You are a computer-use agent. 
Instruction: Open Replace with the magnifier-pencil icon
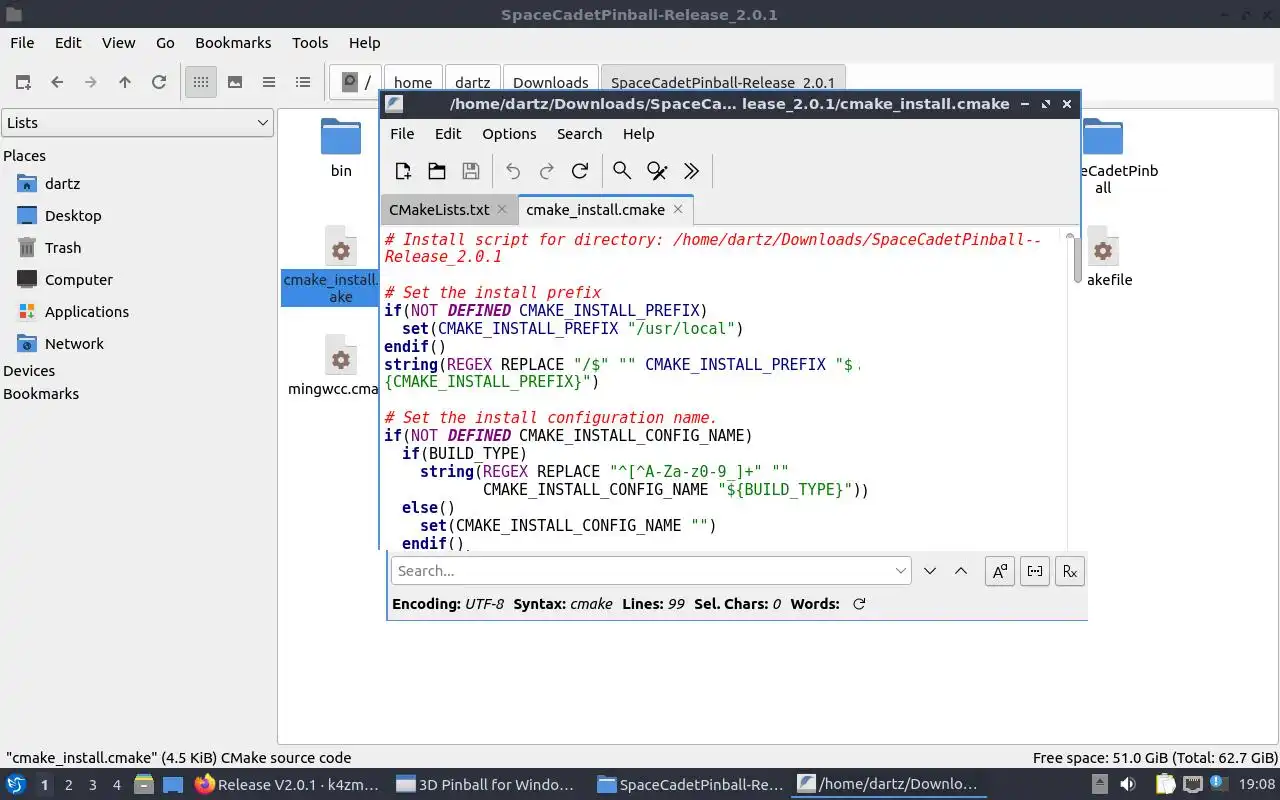(657, 171)
